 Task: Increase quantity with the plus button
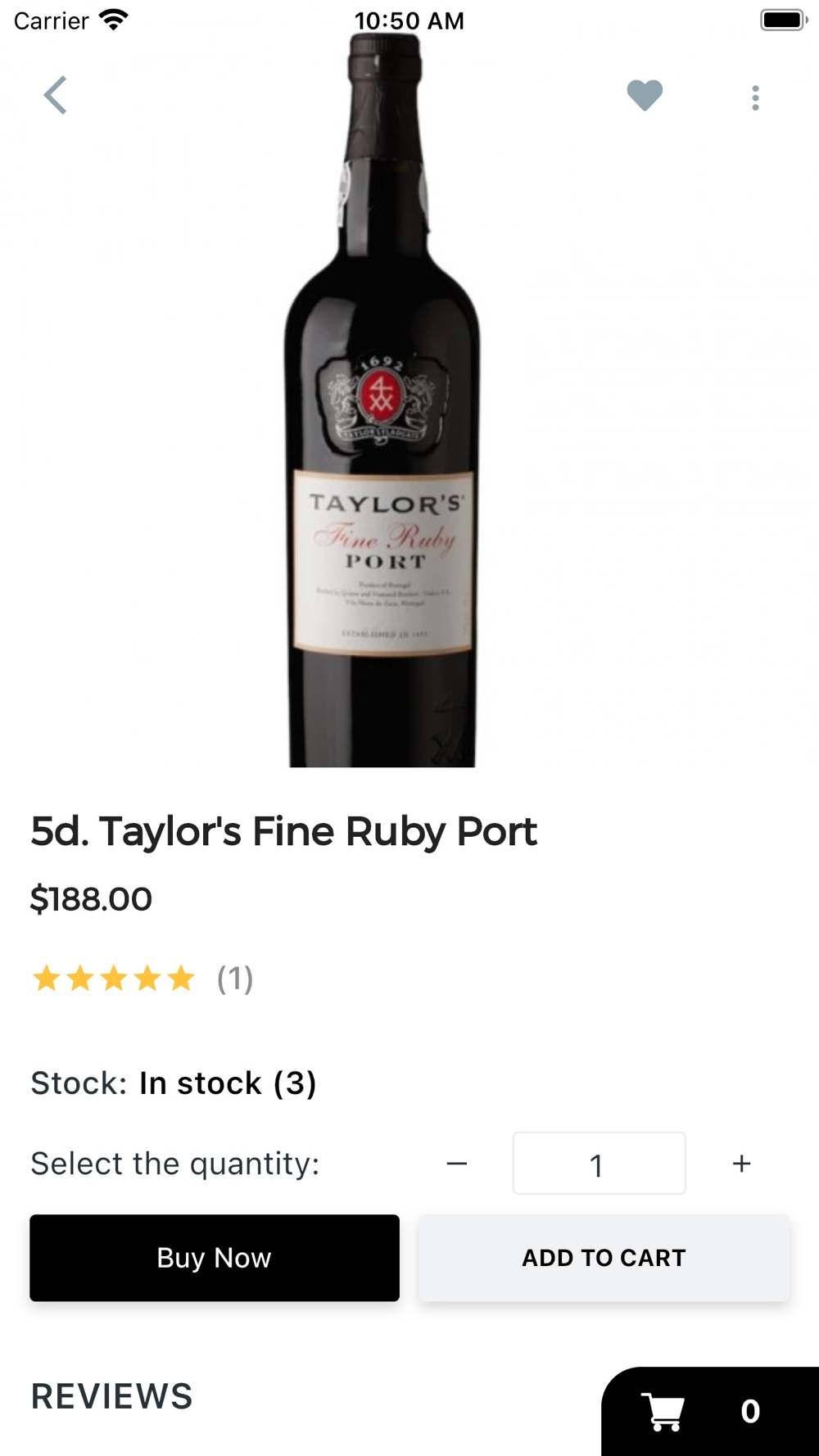741,1164
